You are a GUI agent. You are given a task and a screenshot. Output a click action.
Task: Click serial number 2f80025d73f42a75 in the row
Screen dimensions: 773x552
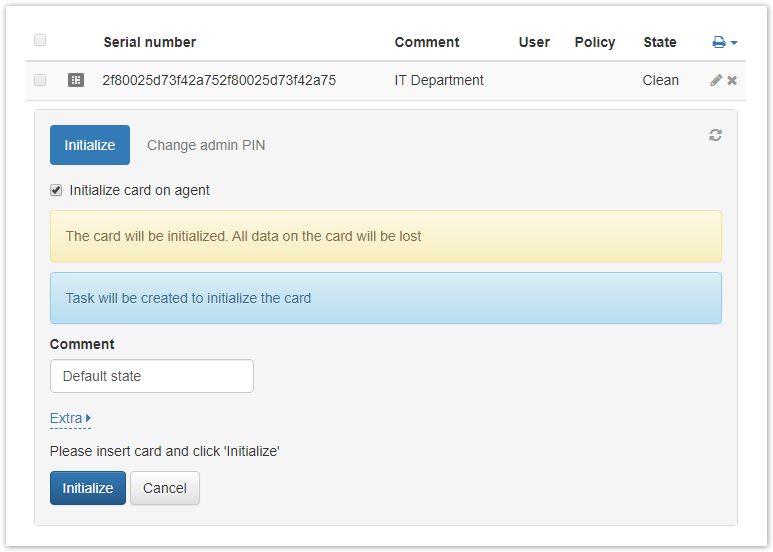[219, 80]
